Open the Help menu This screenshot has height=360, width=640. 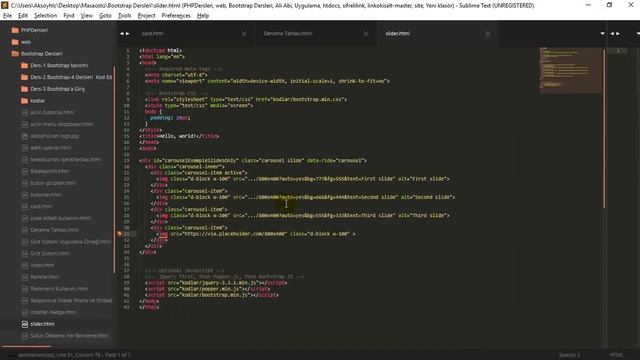pos(203,16)
